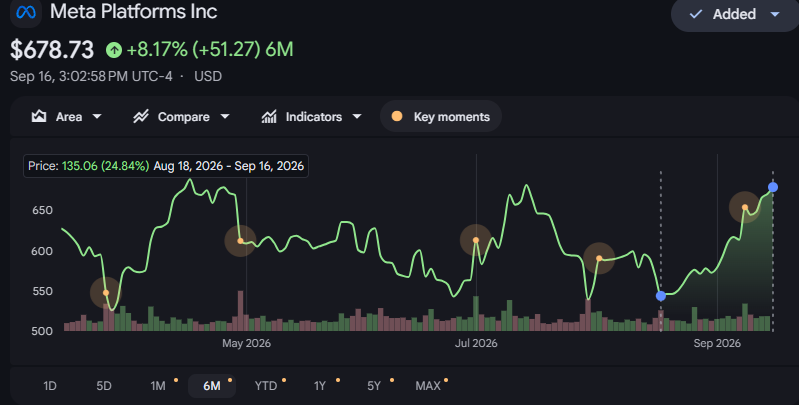
Task: Click the Area chart type icon
Action: click(x=39, y=117)
